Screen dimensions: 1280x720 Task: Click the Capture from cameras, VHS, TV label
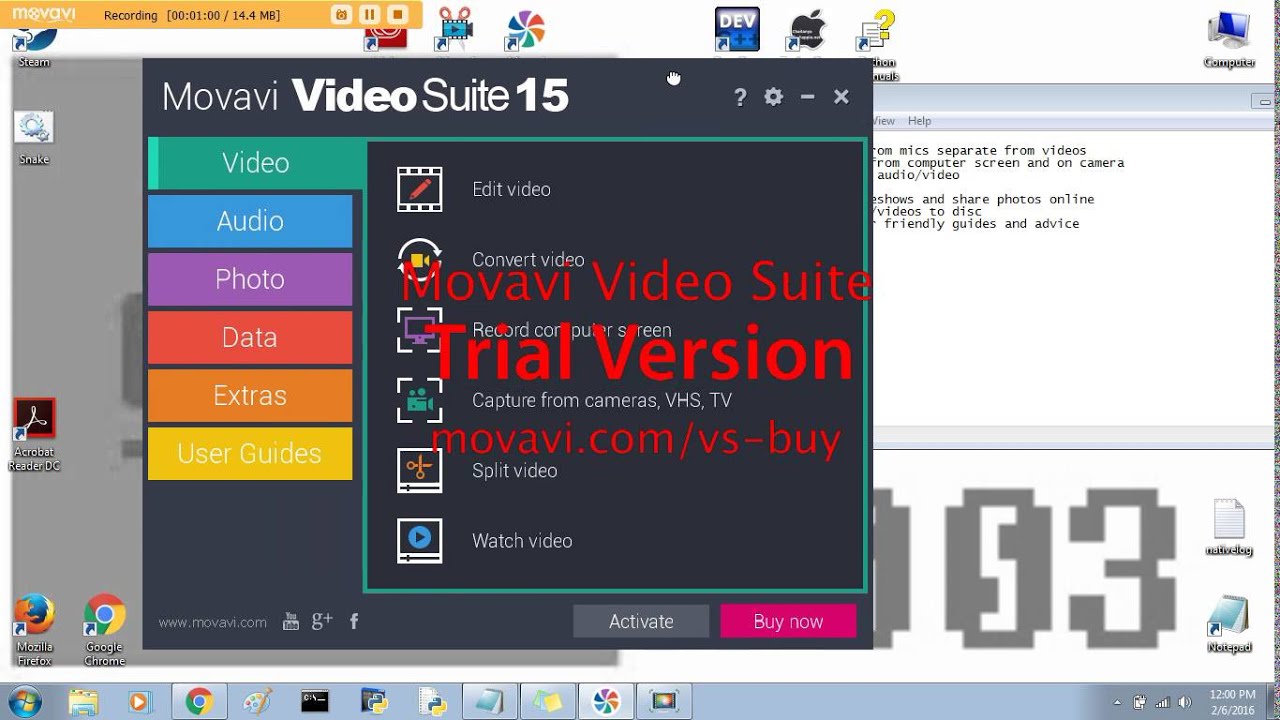point(602,400)
